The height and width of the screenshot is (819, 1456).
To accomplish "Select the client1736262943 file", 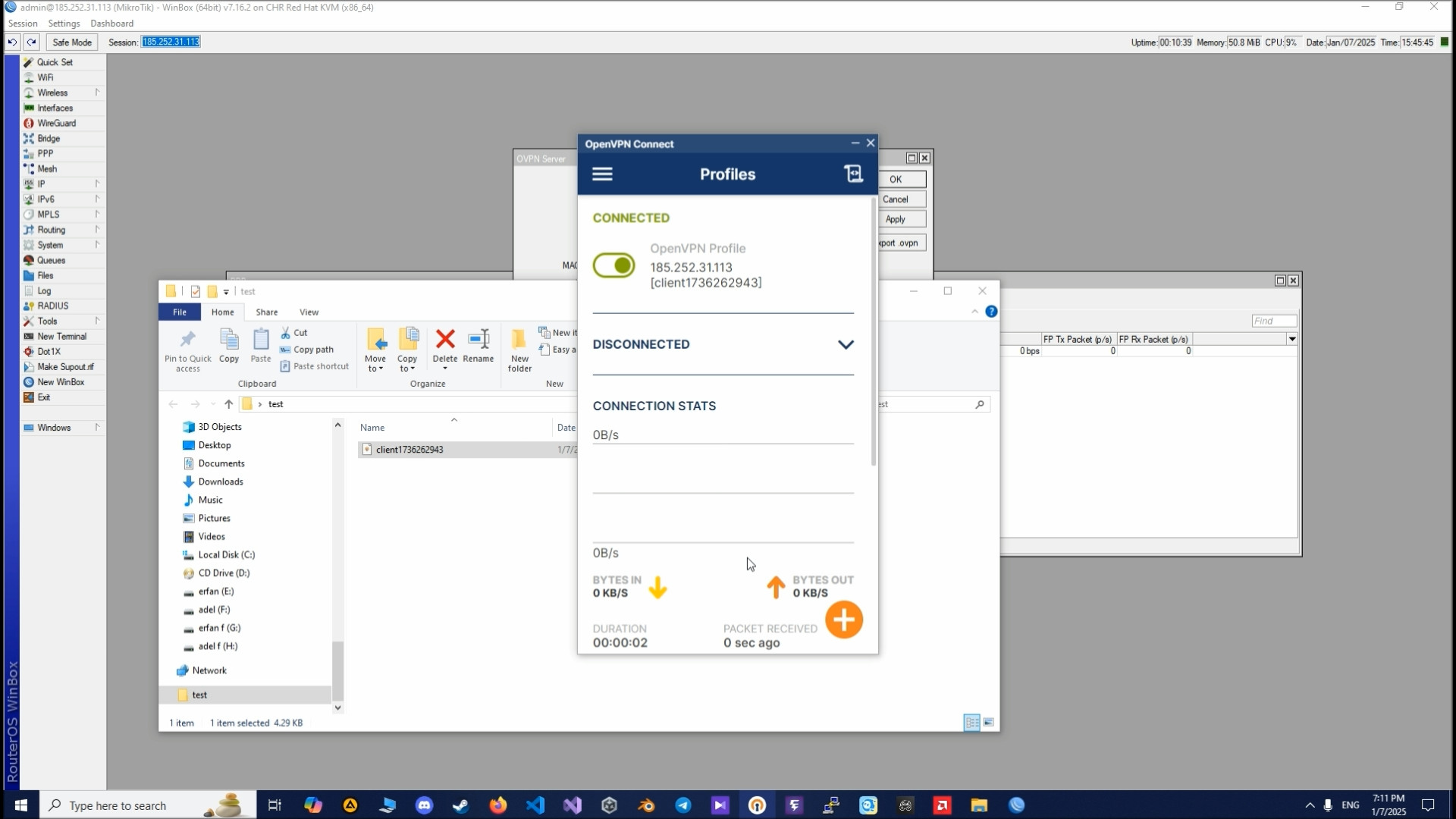I will click(409, 450).
